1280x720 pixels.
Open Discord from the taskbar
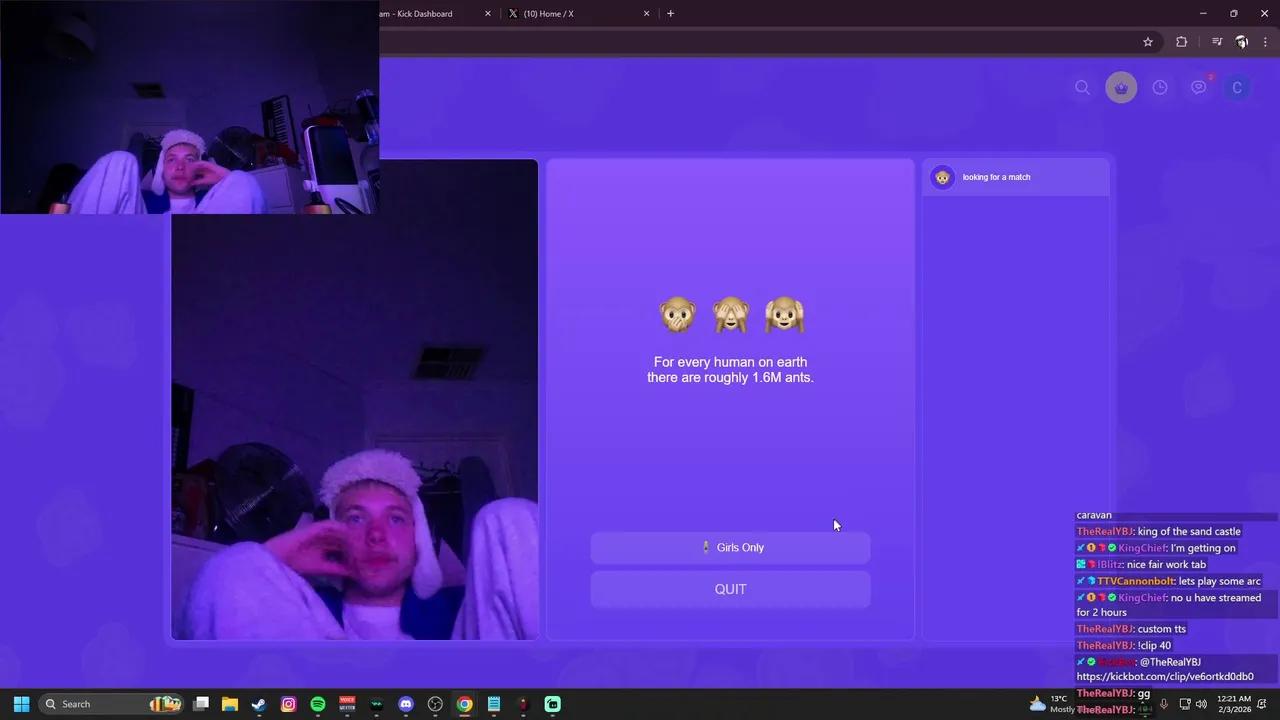point(406,704)
